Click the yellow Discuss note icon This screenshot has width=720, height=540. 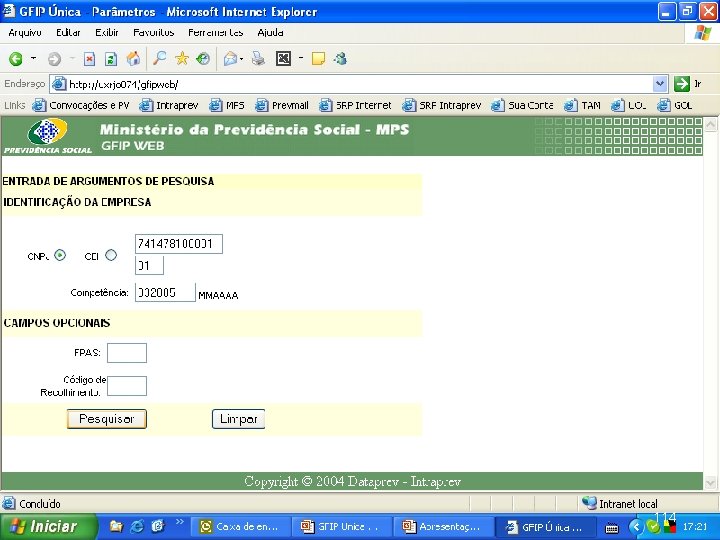[318, 58]
